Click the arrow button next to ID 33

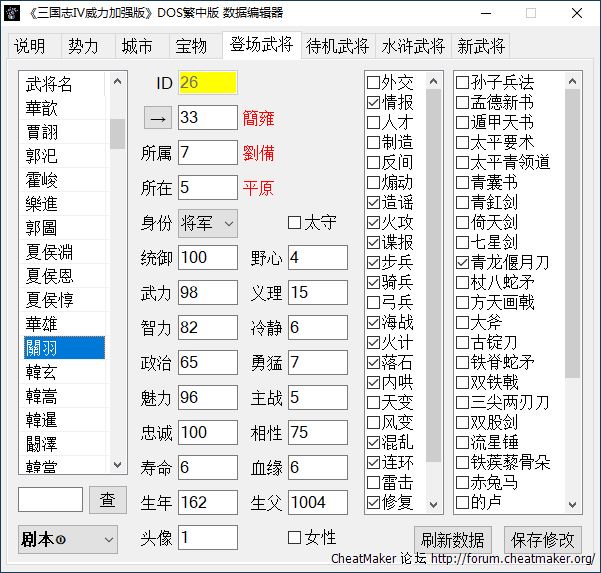point(158,118)
